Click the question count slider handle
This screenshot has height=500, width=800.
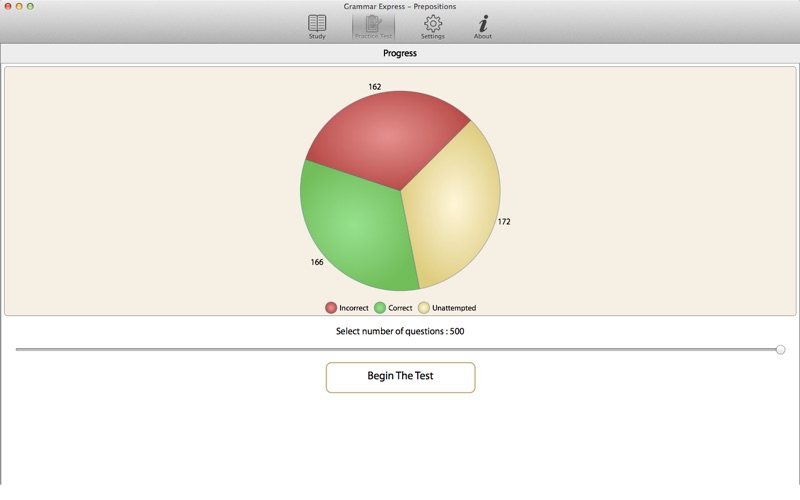[x=780, y=349]
